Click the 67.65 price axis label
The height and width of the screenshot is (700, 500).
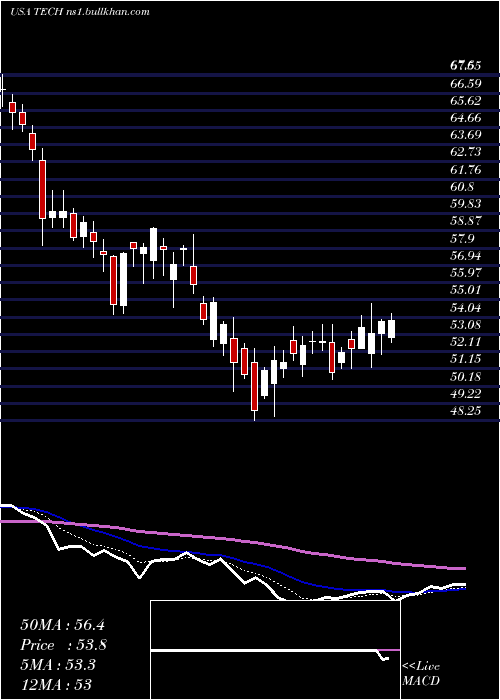pos(466,66)
